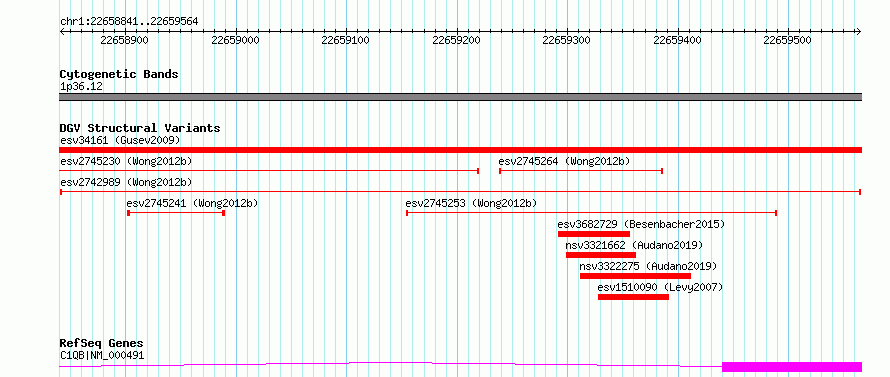
Task: Click the left arrow of the coordinate ruler
Action: pyautogui.click(x=63, y=32)
